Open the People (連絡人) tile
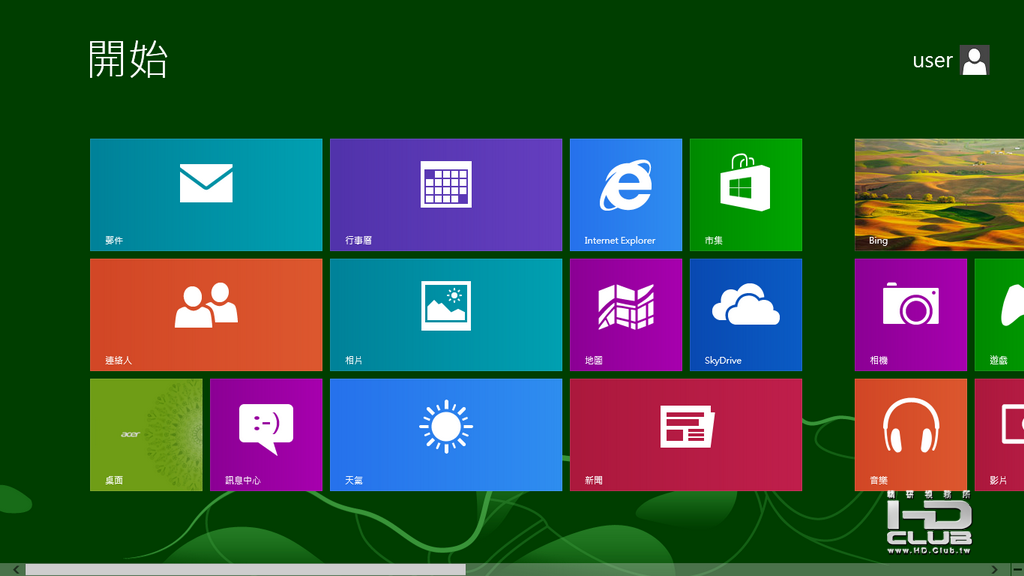 click(x=206, y=315)
